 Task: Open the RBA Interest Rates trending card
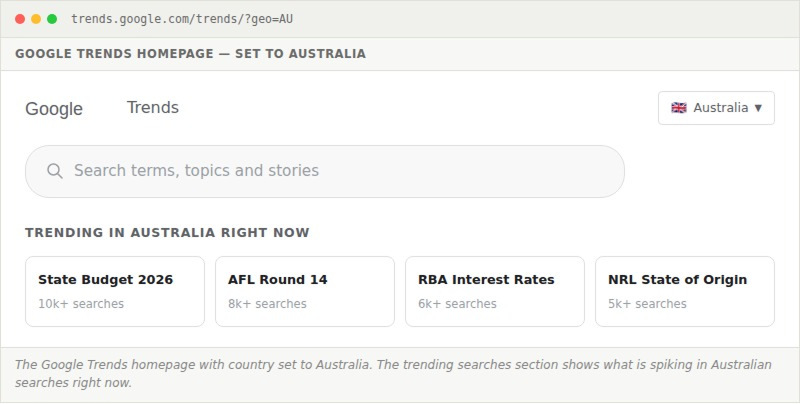[x=495, y=291]
